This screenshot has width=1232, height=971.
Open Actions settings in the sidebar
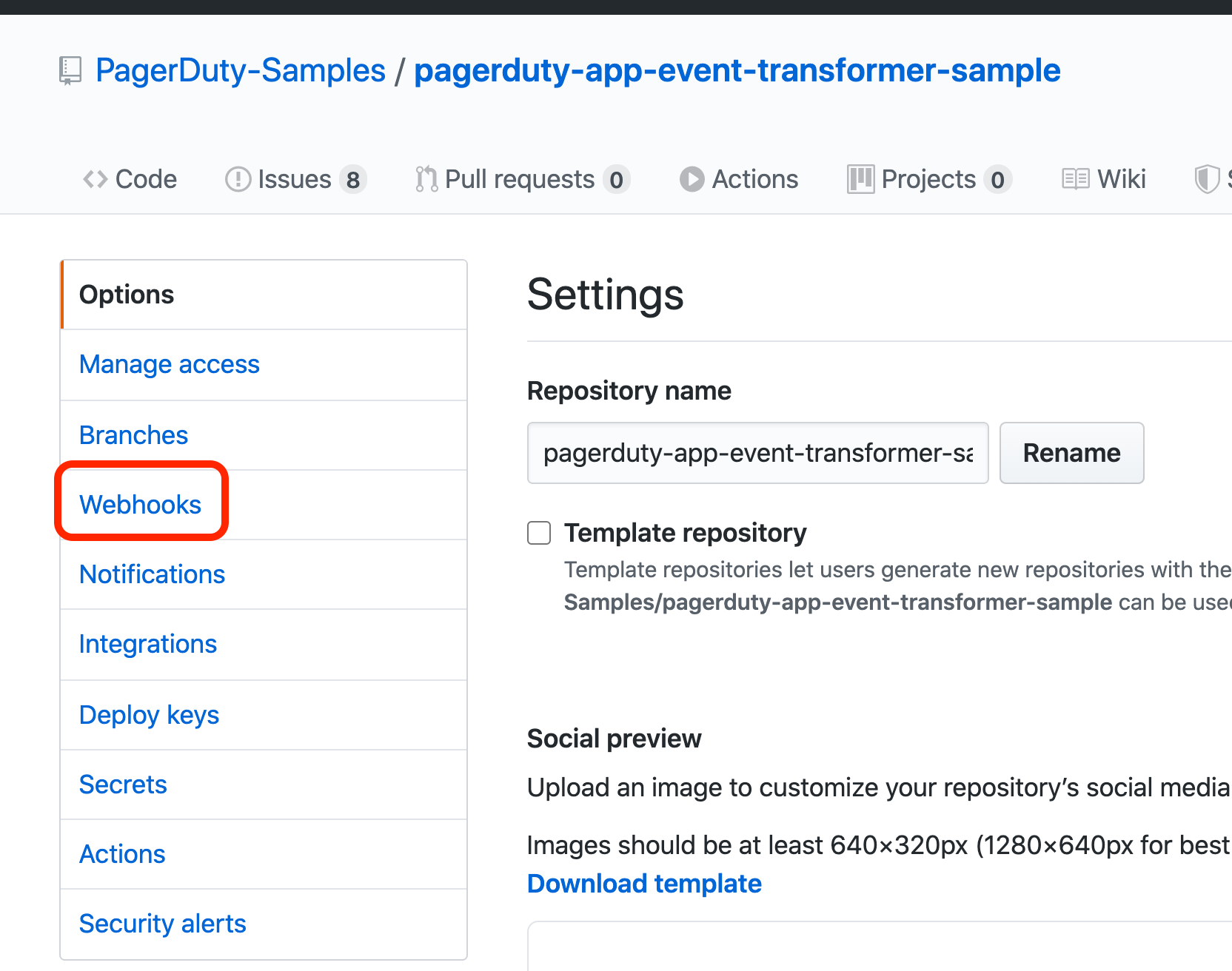pos(264,854)
